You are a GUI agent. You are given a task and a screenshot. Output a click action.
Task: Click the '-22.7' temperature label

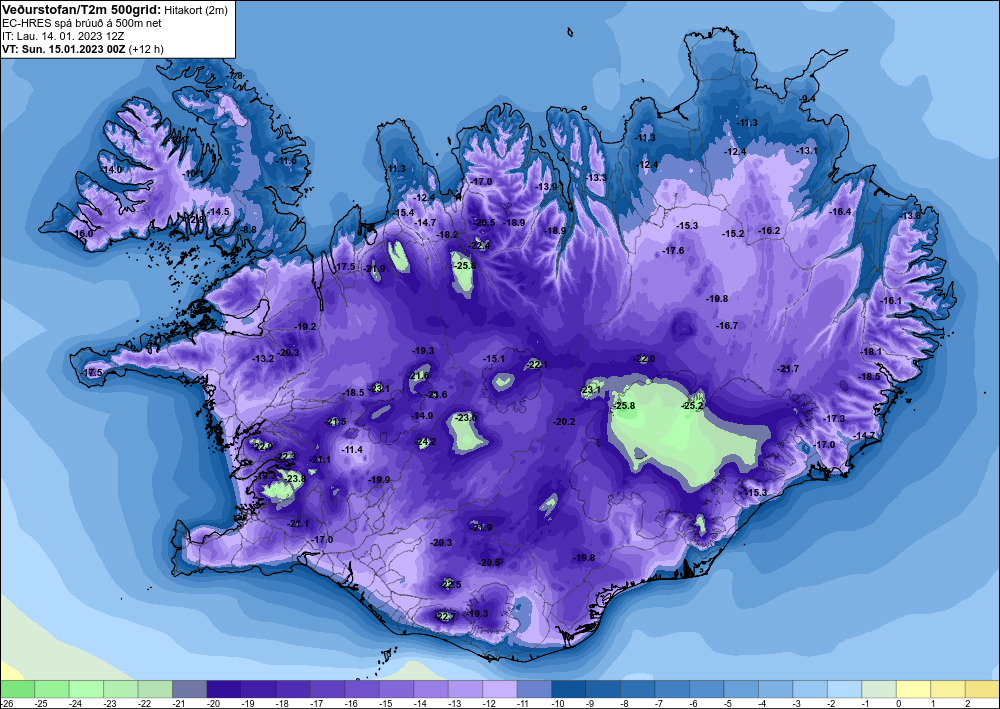(446, 617)
